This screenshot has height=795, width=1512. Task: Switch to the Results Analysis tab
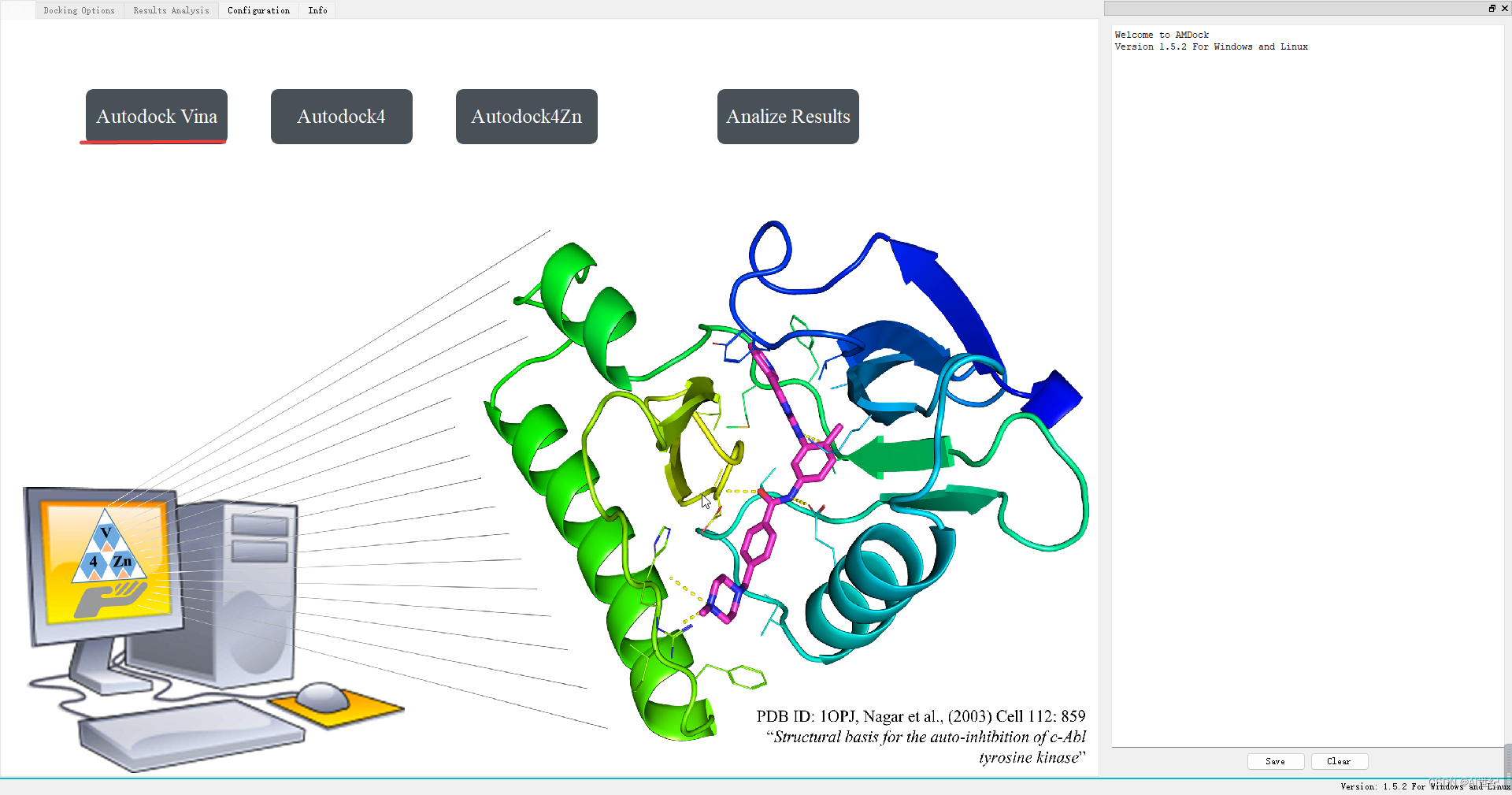(171, 10)
